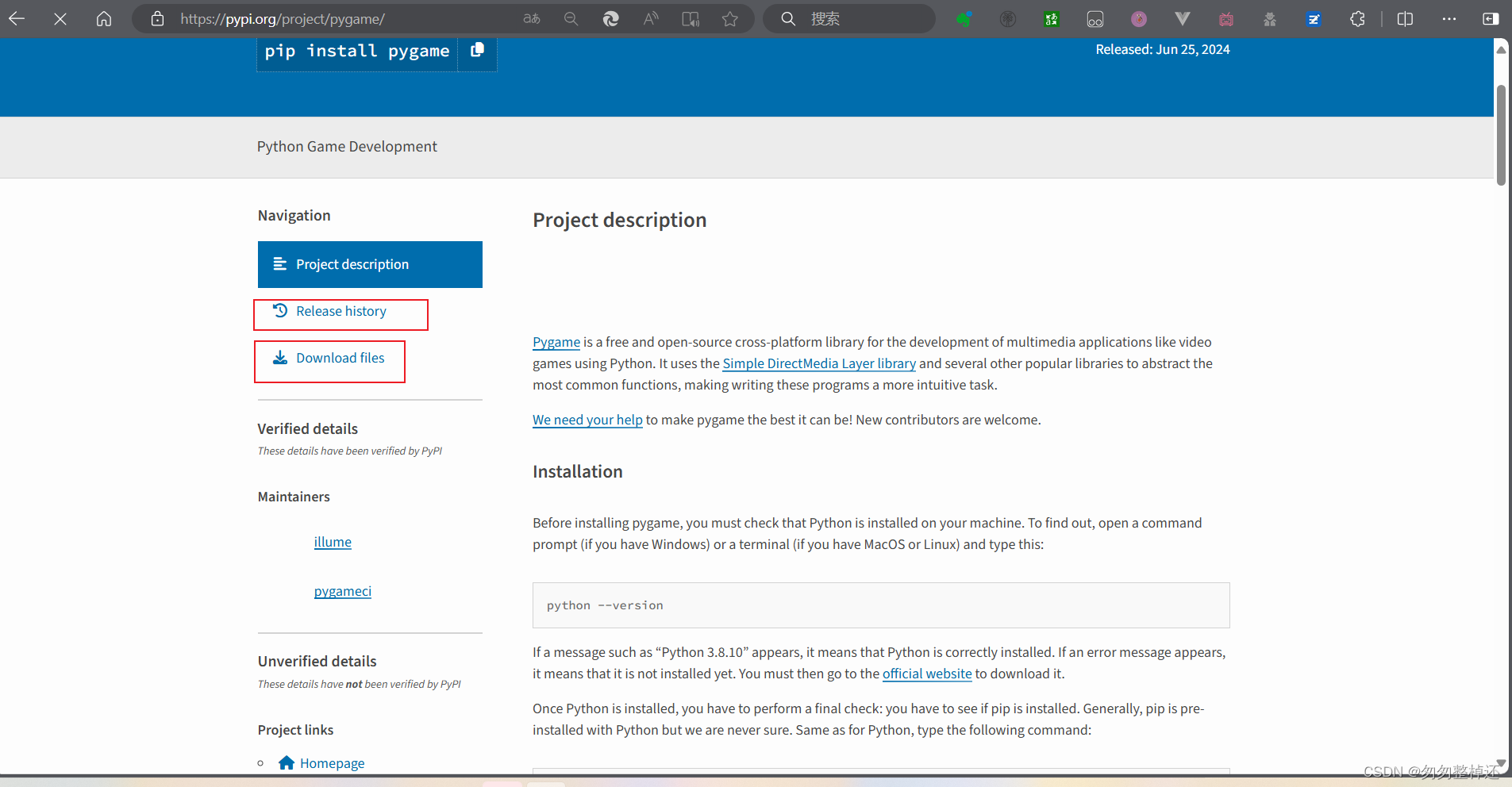
Task: Click the Unverified details heading
Action: (317, 661)
